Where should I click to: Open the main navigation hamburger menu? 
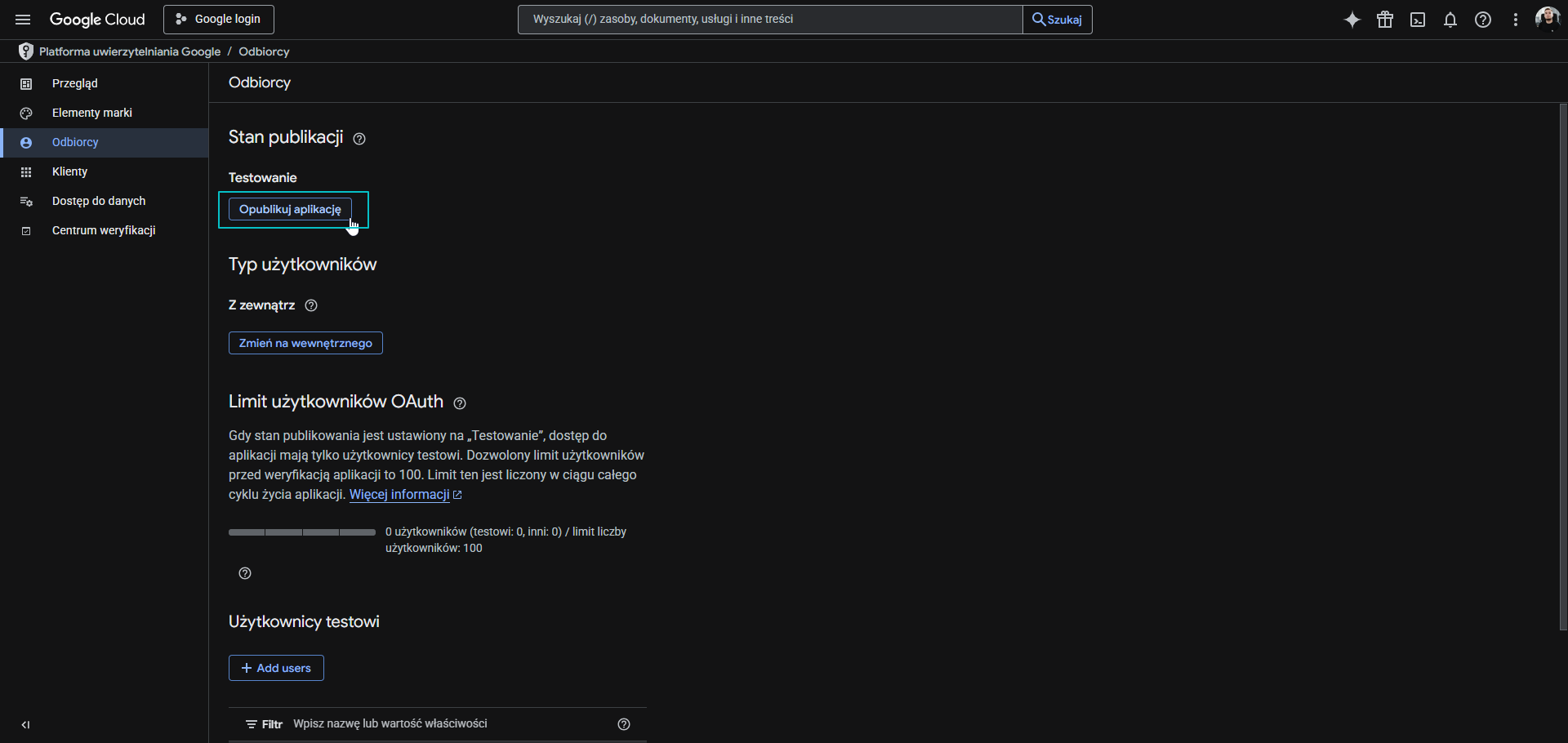(23, 20)
